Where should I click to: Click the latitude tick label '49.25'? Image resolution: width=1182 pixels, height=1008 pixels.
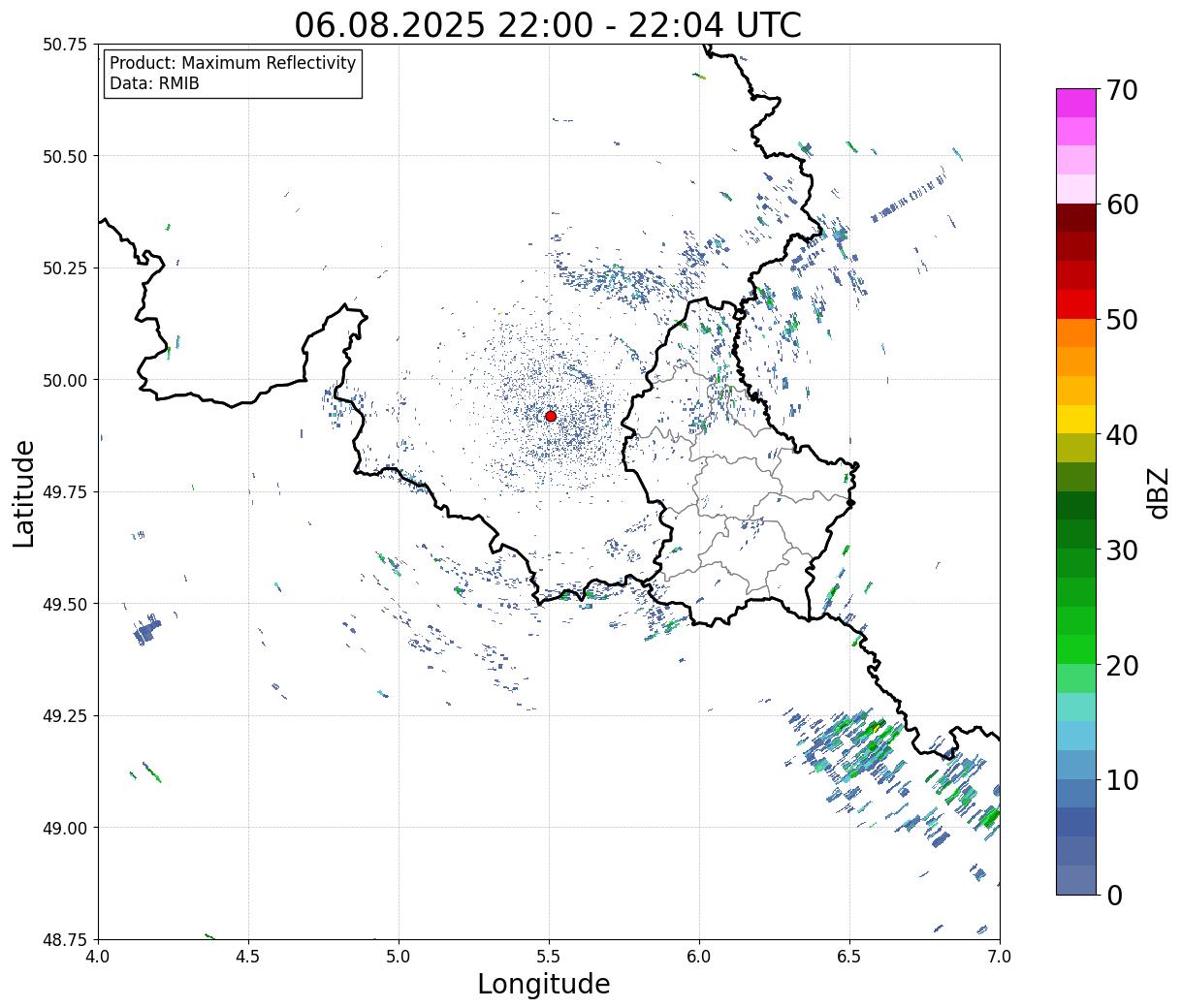point(65,716)
